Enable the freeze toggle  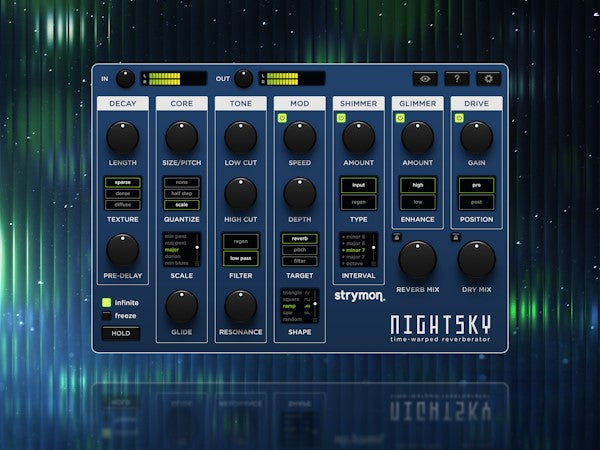click(107, 315)
